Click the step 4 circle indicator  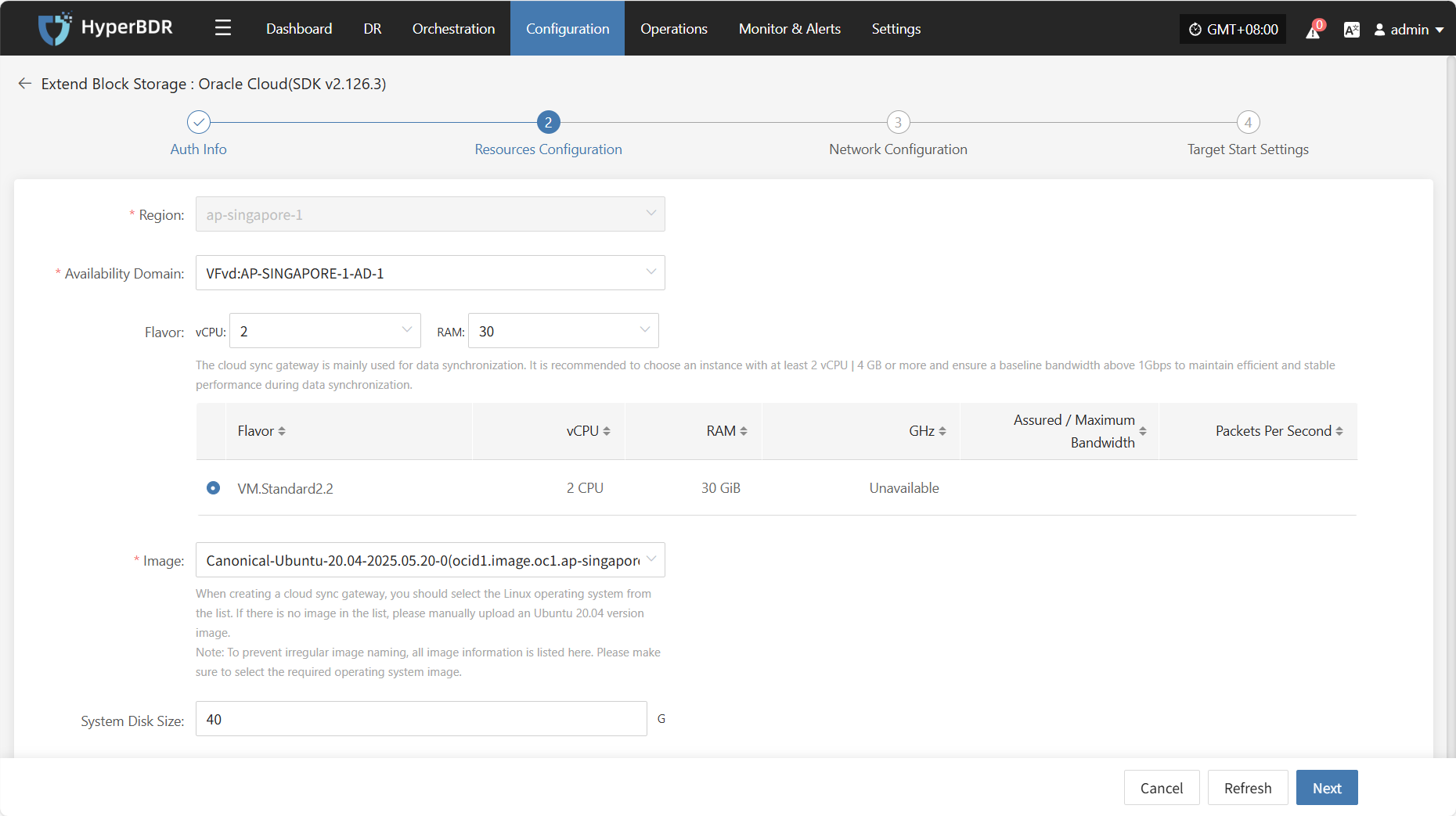1248,122
